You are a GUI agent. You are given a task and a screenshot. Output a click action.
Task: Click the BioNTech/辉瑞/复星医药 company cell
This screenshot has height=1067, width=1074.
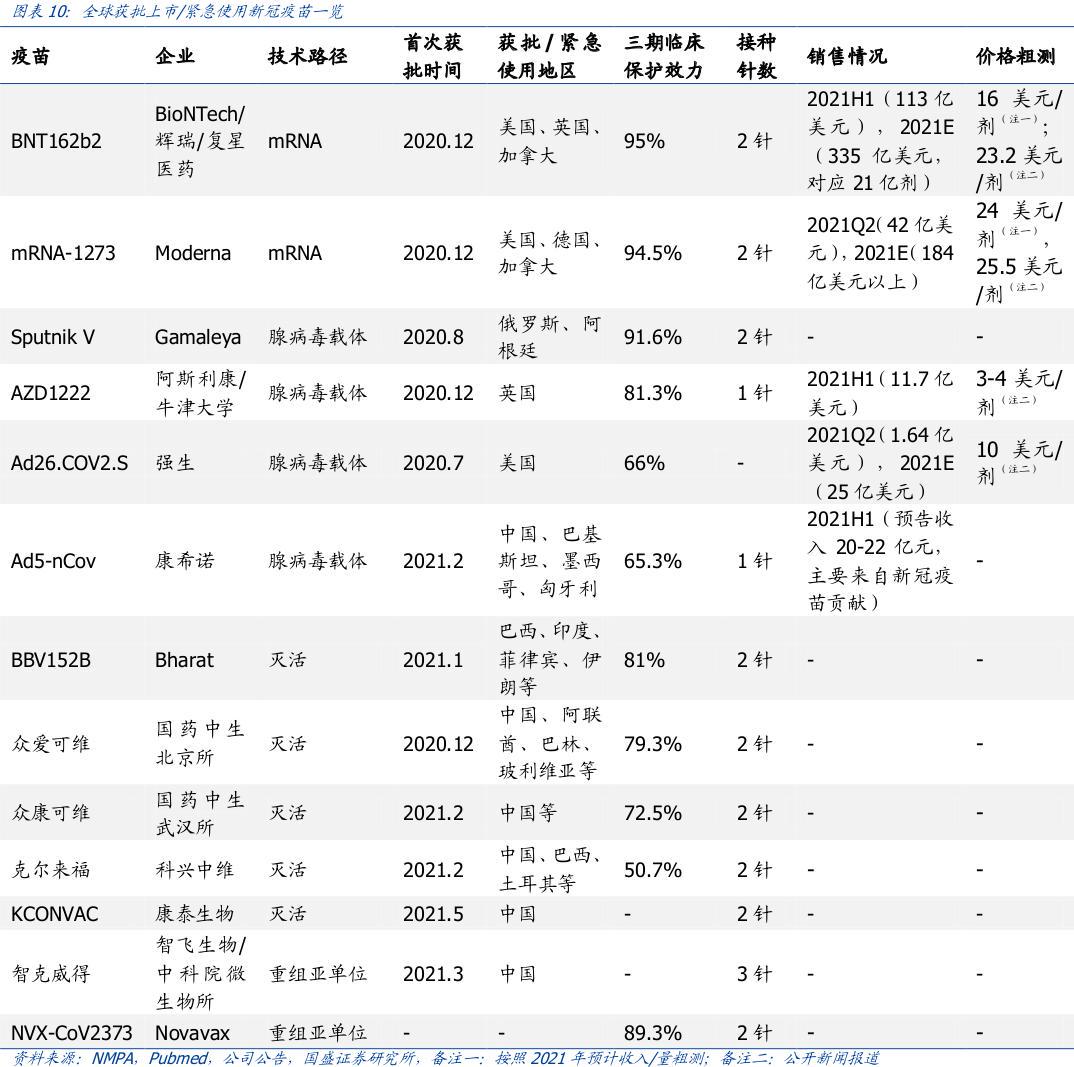point(200,141)
